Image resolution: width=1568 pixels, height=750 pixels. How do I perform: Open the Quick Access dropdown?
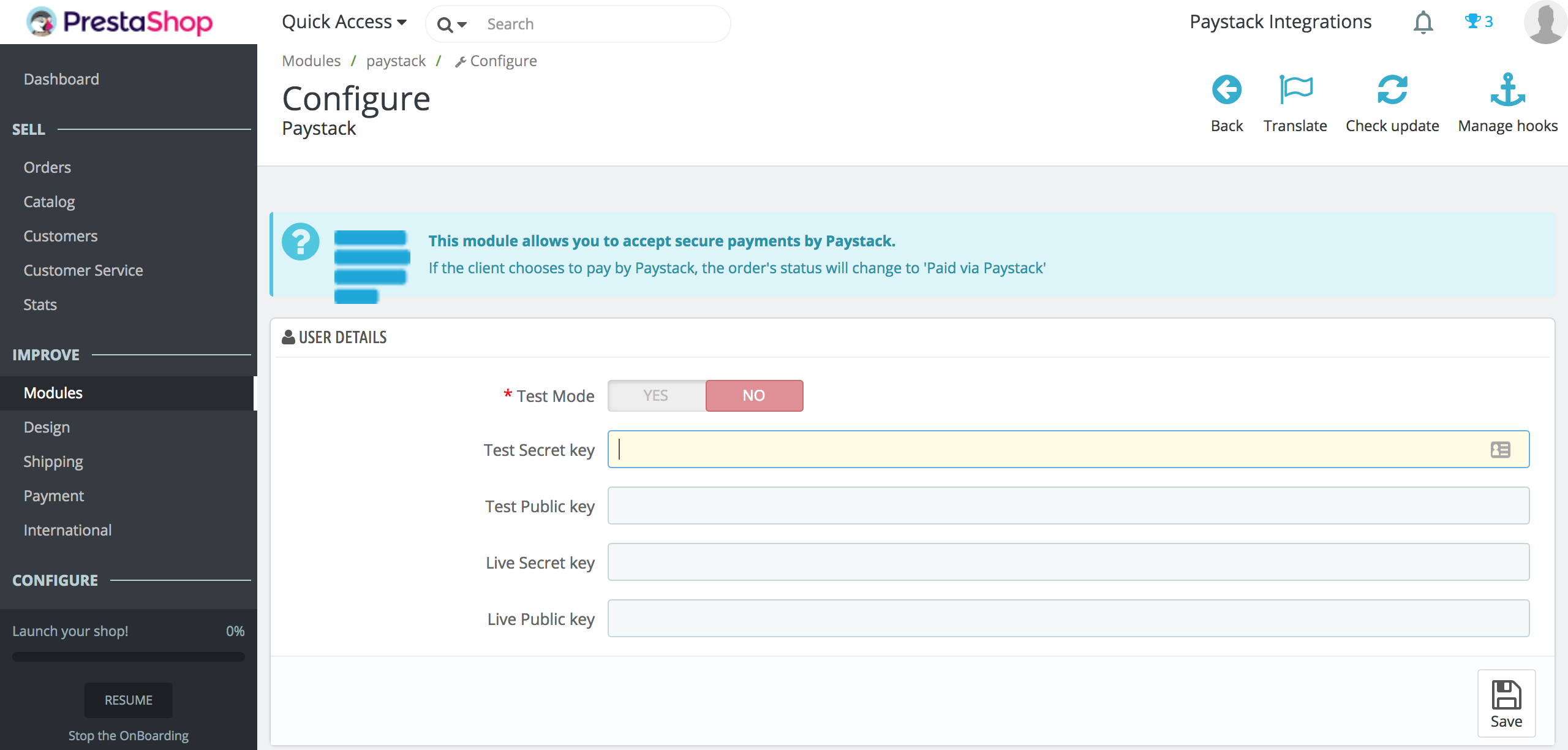point(345,22)
